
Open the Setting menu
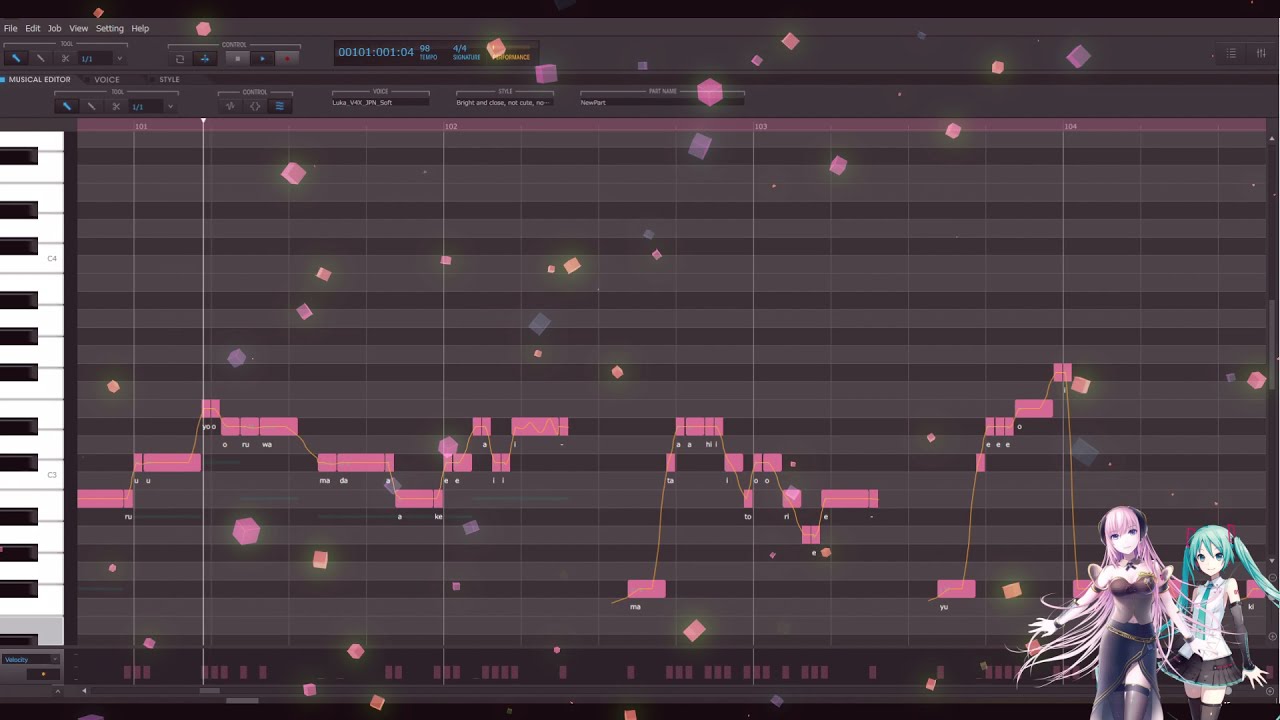coord(110,28)
